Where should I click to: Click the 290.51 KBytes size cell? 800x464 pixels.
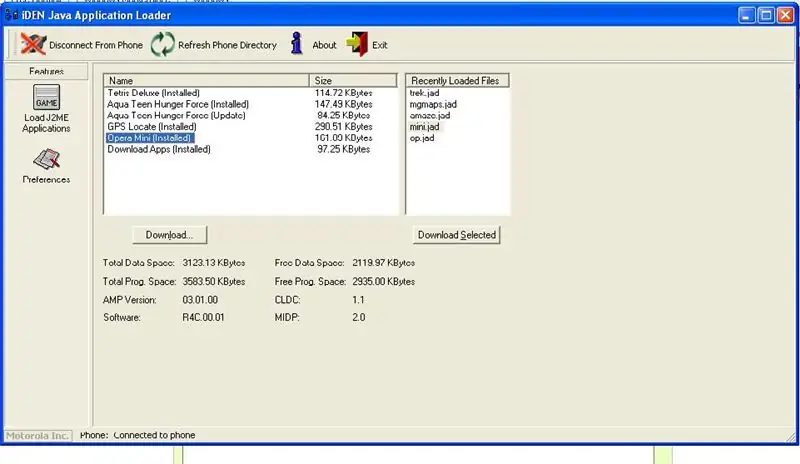pyautogui.click(x=343, y=127)
